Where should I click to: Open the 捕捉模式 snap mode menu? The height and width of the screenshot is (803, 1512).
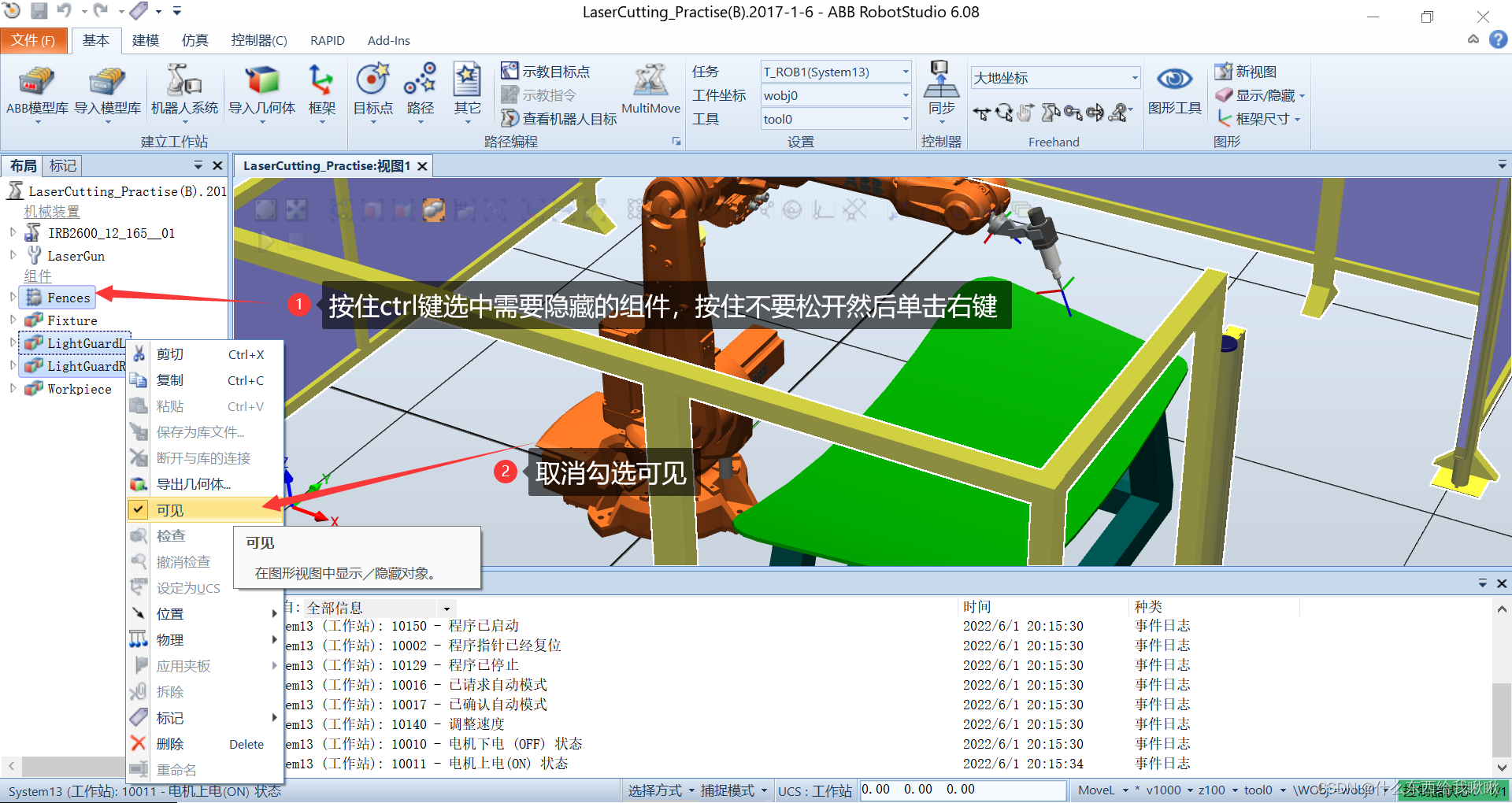pyautogui.click(x=733, y=790)
